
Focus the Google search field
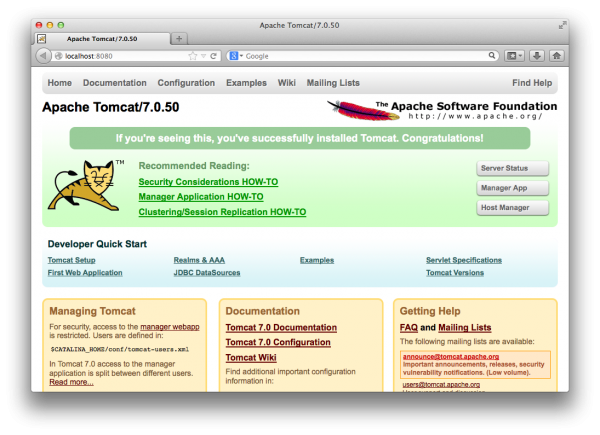[x=365, y=56]
